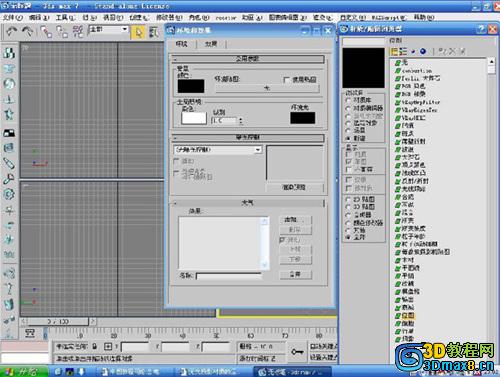This screenshot has height=377, width=500.
Task: Select the 材质库 radio in Browse From
Action: 348,100
